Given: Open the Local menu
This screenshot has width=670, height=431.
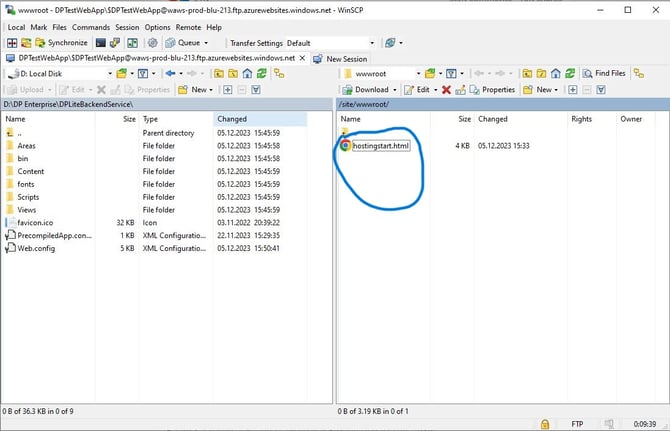Looking at the screenshot, I should point(16,27).
